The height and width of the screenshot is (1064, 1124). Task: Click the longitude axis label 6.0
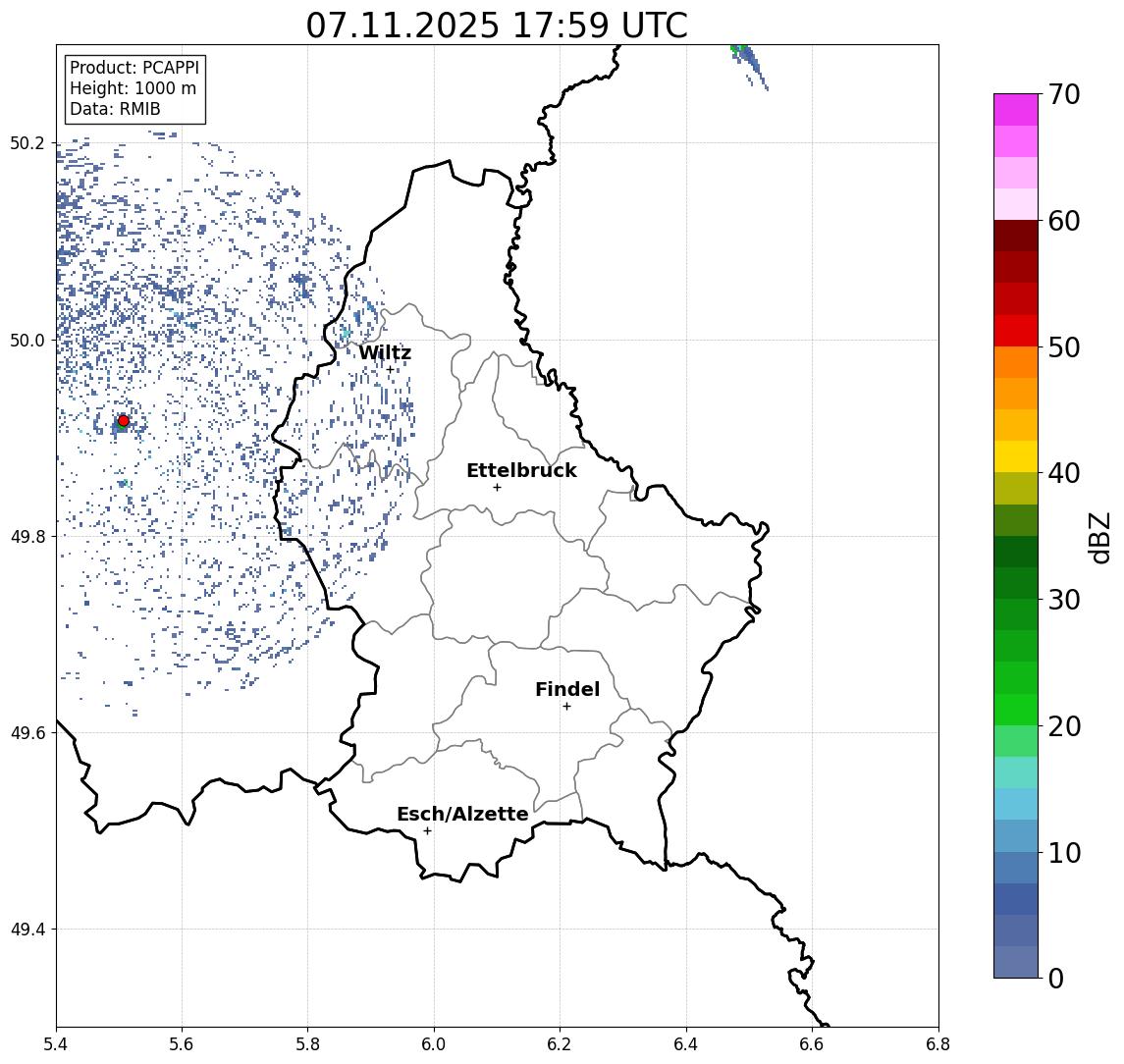pos(434,1044)
